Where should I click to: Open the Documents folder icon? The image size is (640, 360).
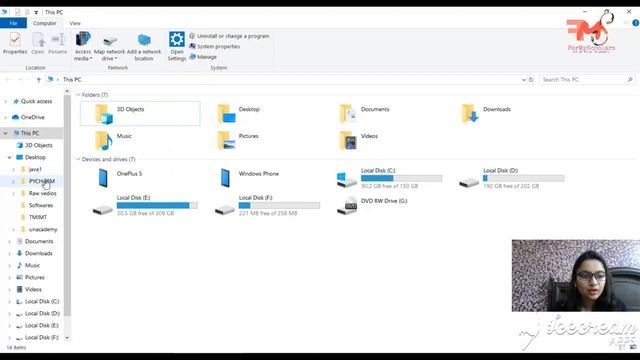[x=348, y=113]
